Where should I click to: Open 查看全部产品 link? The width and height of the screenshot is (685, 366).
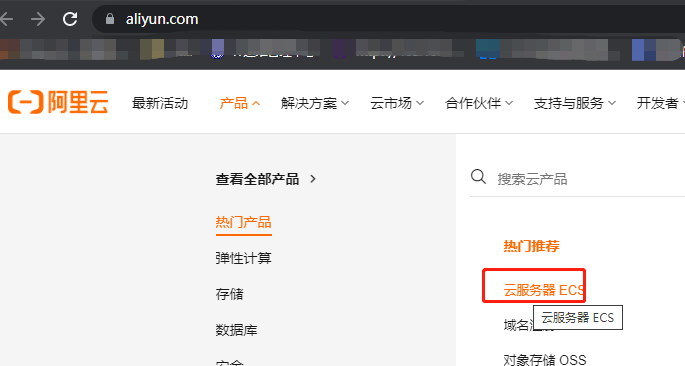tap(266, 179)
